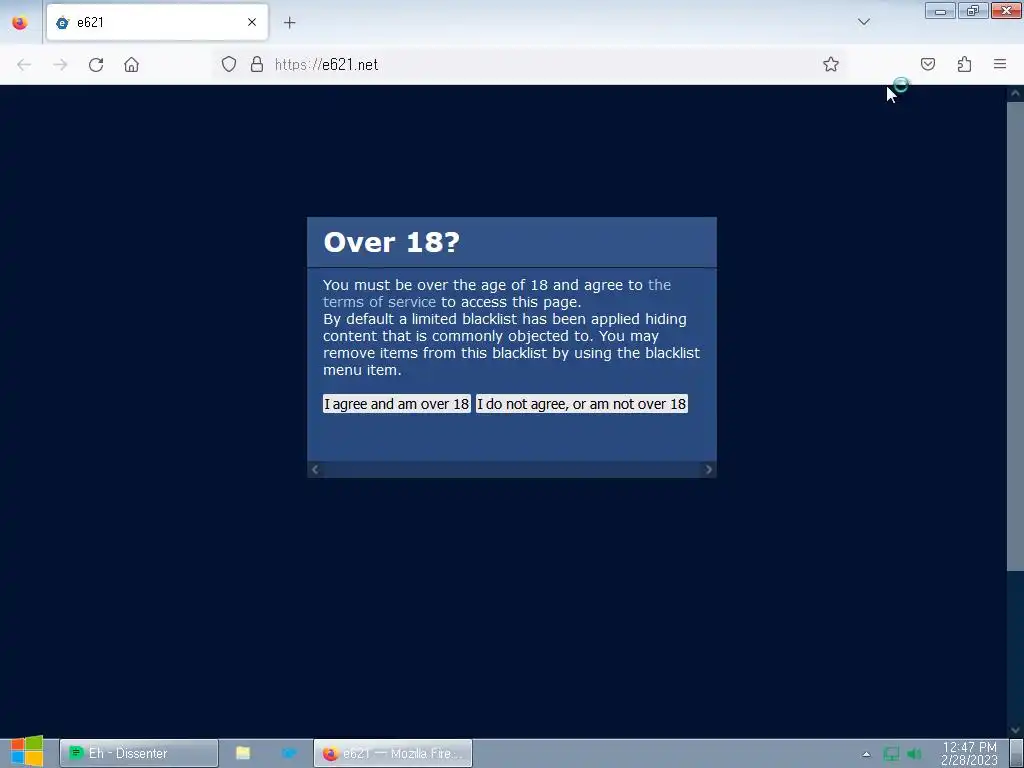
Task: Click the Firefox back arrow
Action: pos(24,65)
